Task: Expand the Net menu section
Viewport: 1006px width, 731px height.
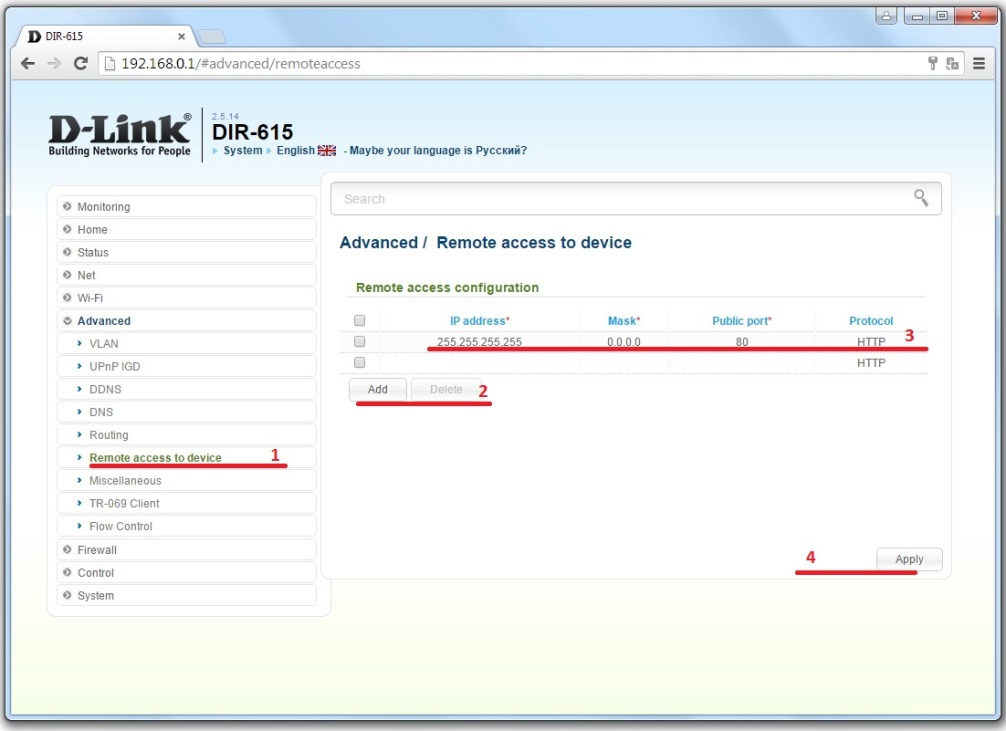Action: pyautogui.click(x=186, y=275)
